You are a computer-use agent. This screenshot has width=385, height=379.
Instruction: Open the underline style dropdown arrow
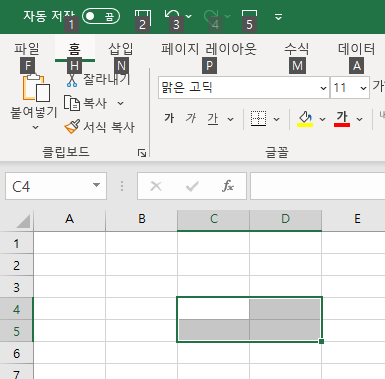coord(230,119)
